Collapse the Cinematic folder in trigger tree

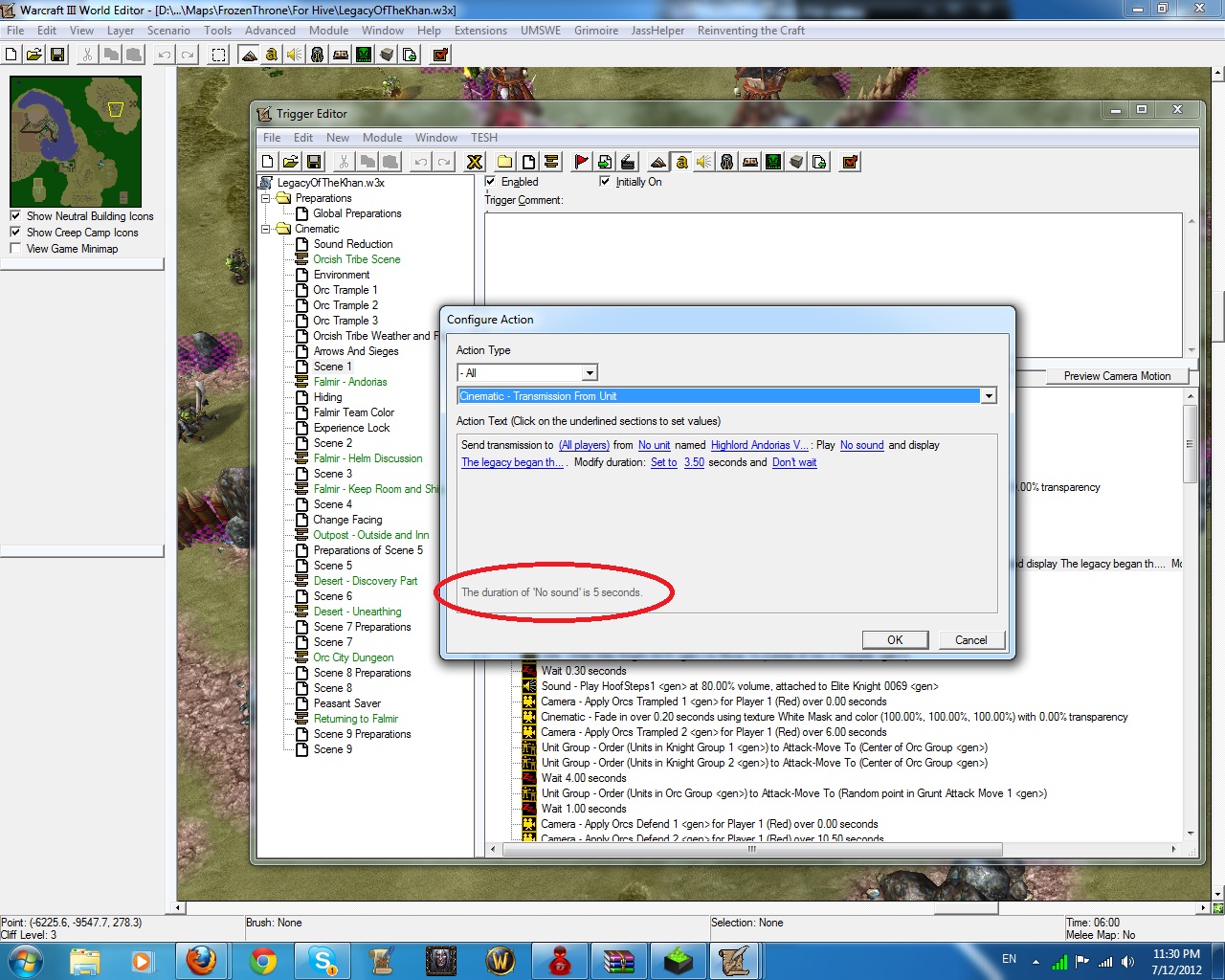pyautogui.click(x=266, y=229)
